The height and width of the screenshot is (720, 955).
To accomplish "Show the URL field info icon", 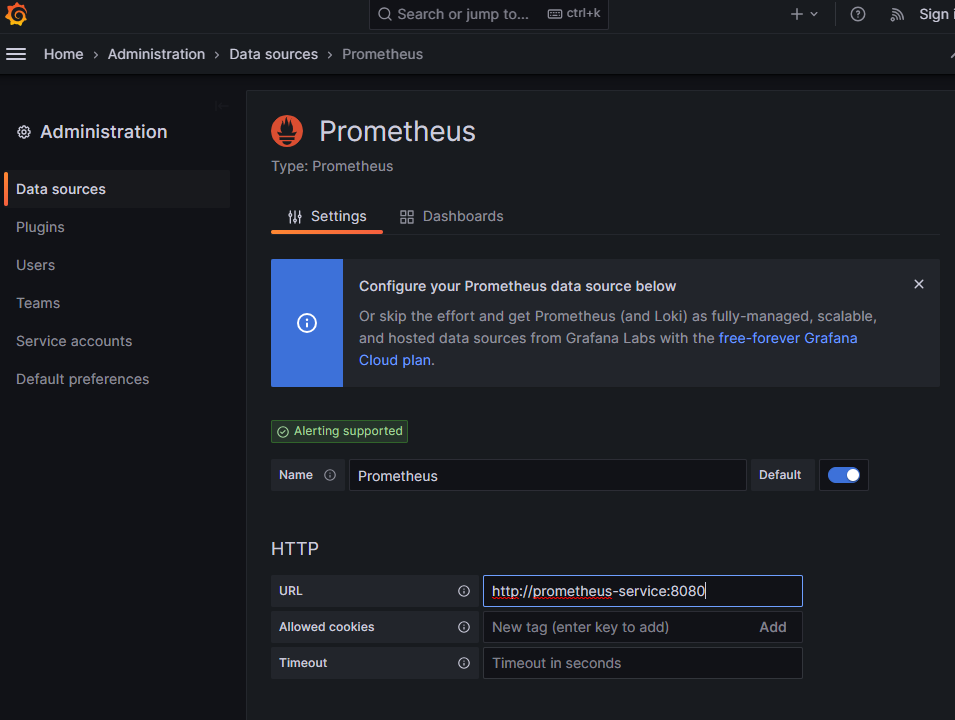I will [464, 591].
